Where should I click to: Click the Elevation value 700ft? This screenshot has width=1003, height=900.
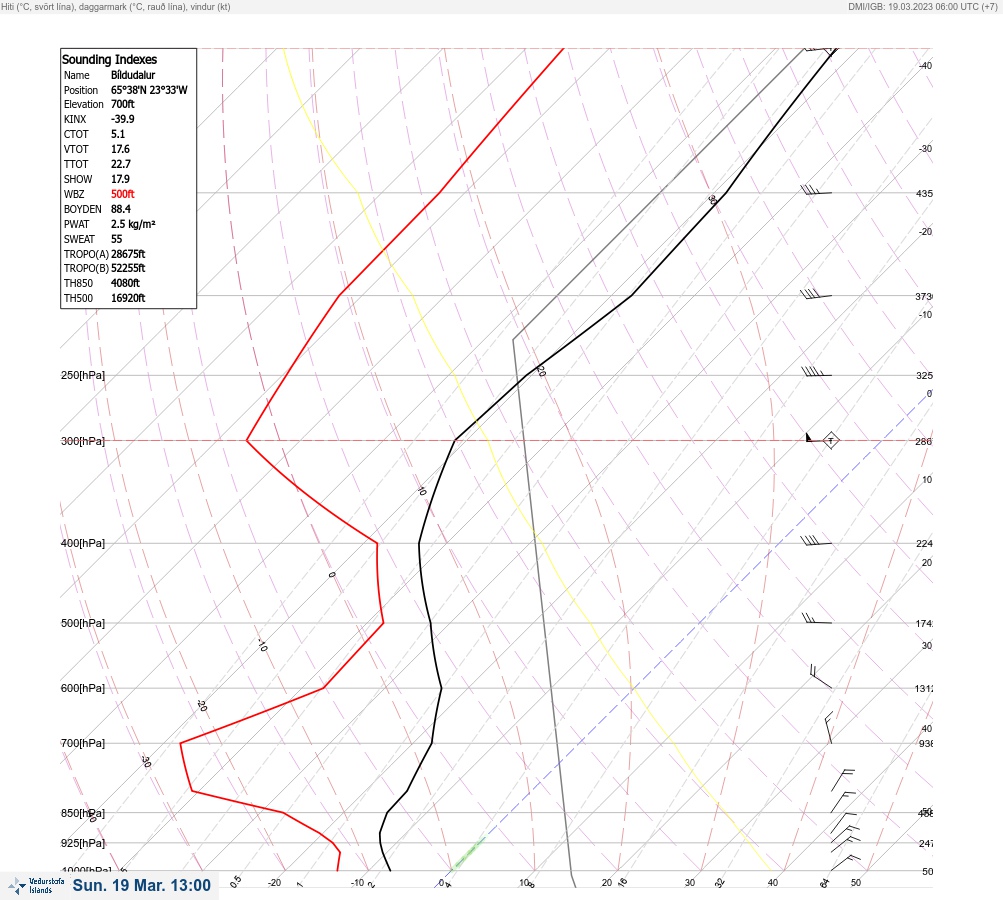coord(123,104)
